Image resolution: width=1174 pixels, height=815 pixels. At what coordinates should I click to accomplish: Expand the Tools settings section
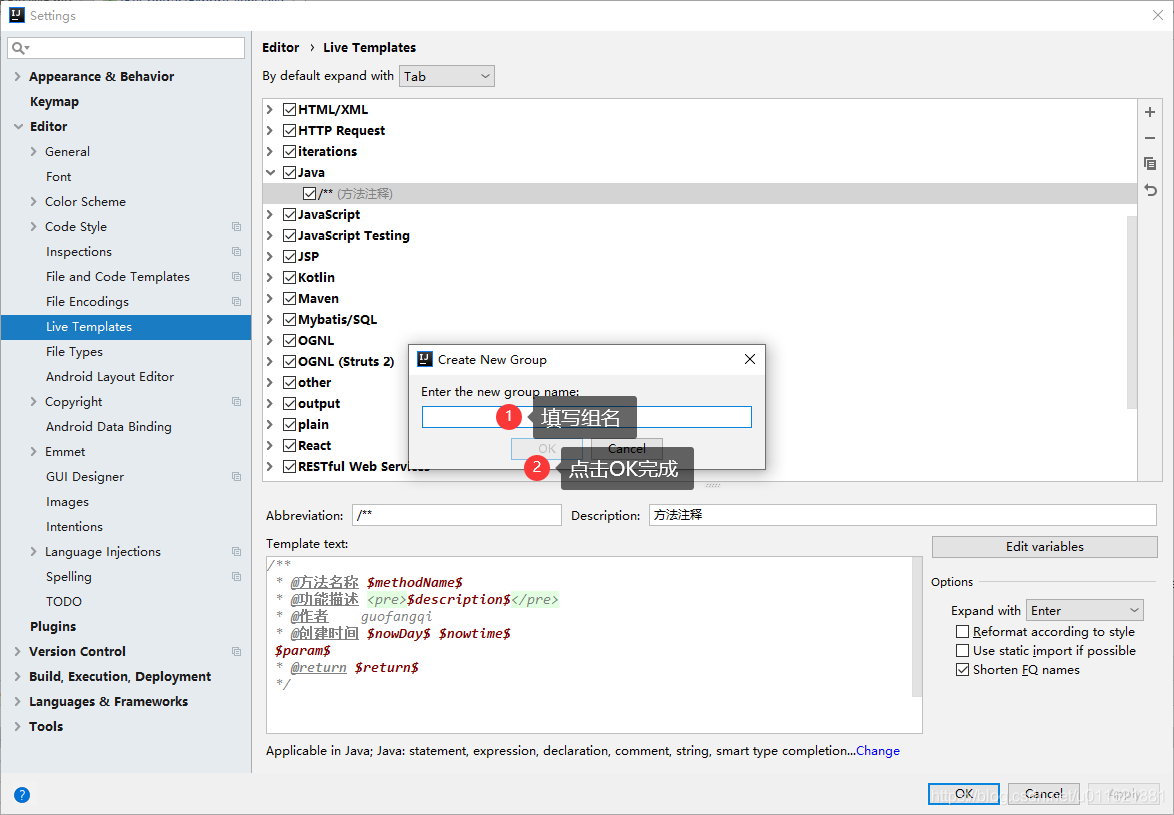tap(18, 727)
